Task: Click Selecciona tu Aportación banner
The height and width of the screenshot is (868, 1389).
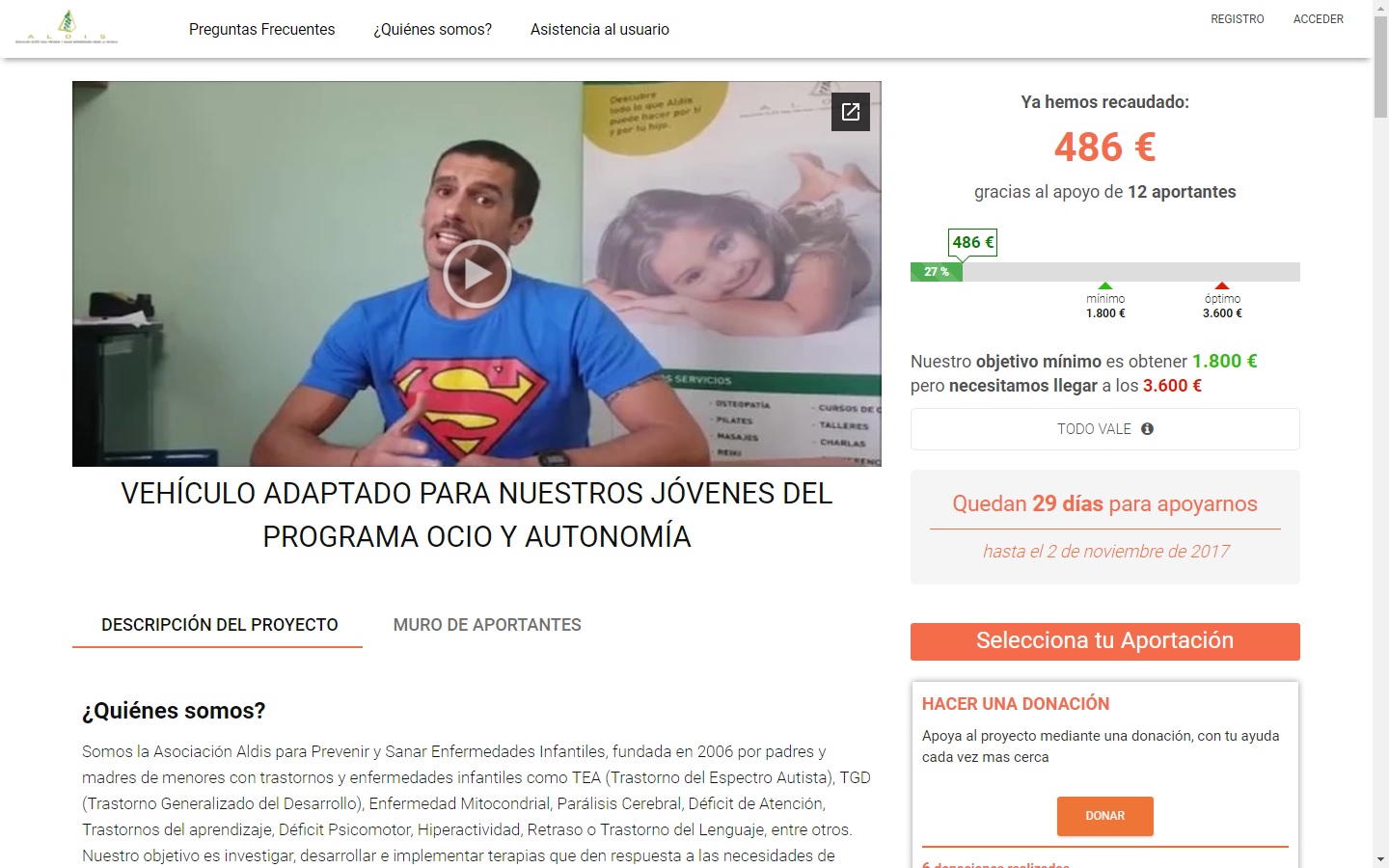Action: pyautogui.click(x=1105, y=641)
